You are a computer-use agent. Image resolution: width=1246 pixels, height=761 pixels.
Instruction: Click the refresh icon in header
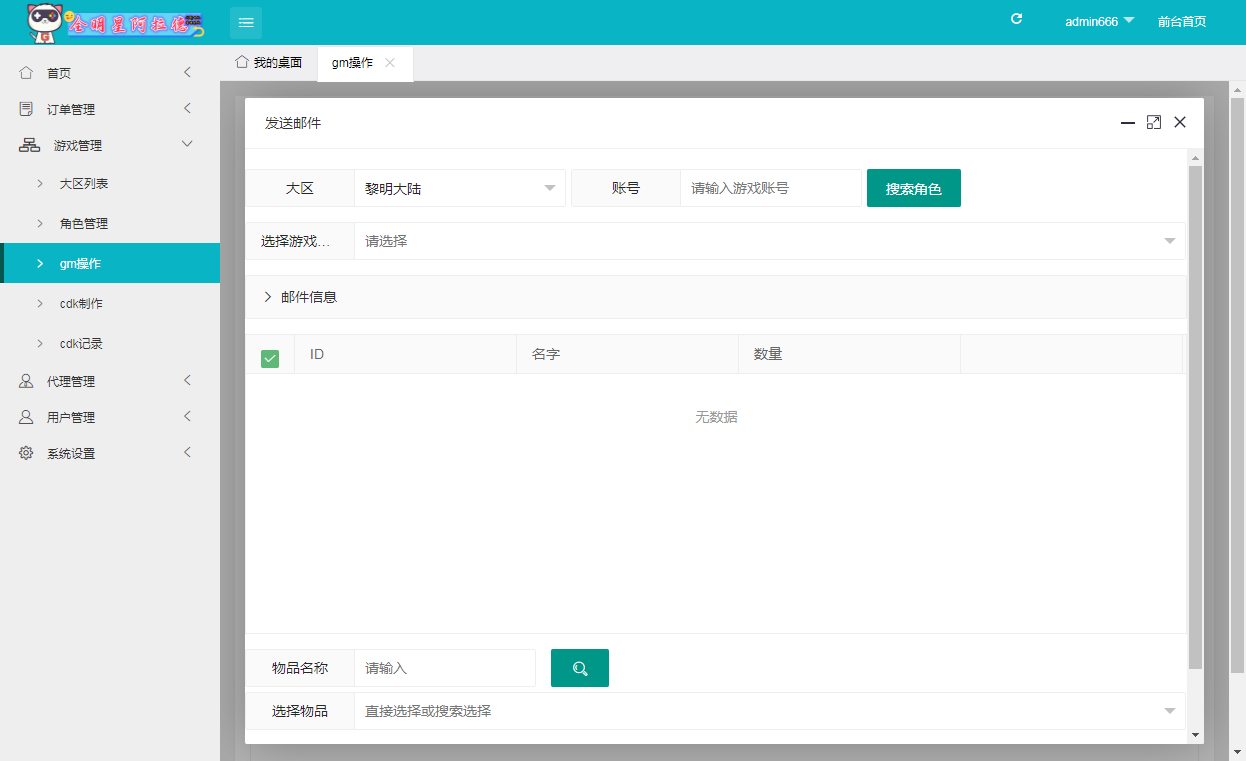pos(1017,19)
